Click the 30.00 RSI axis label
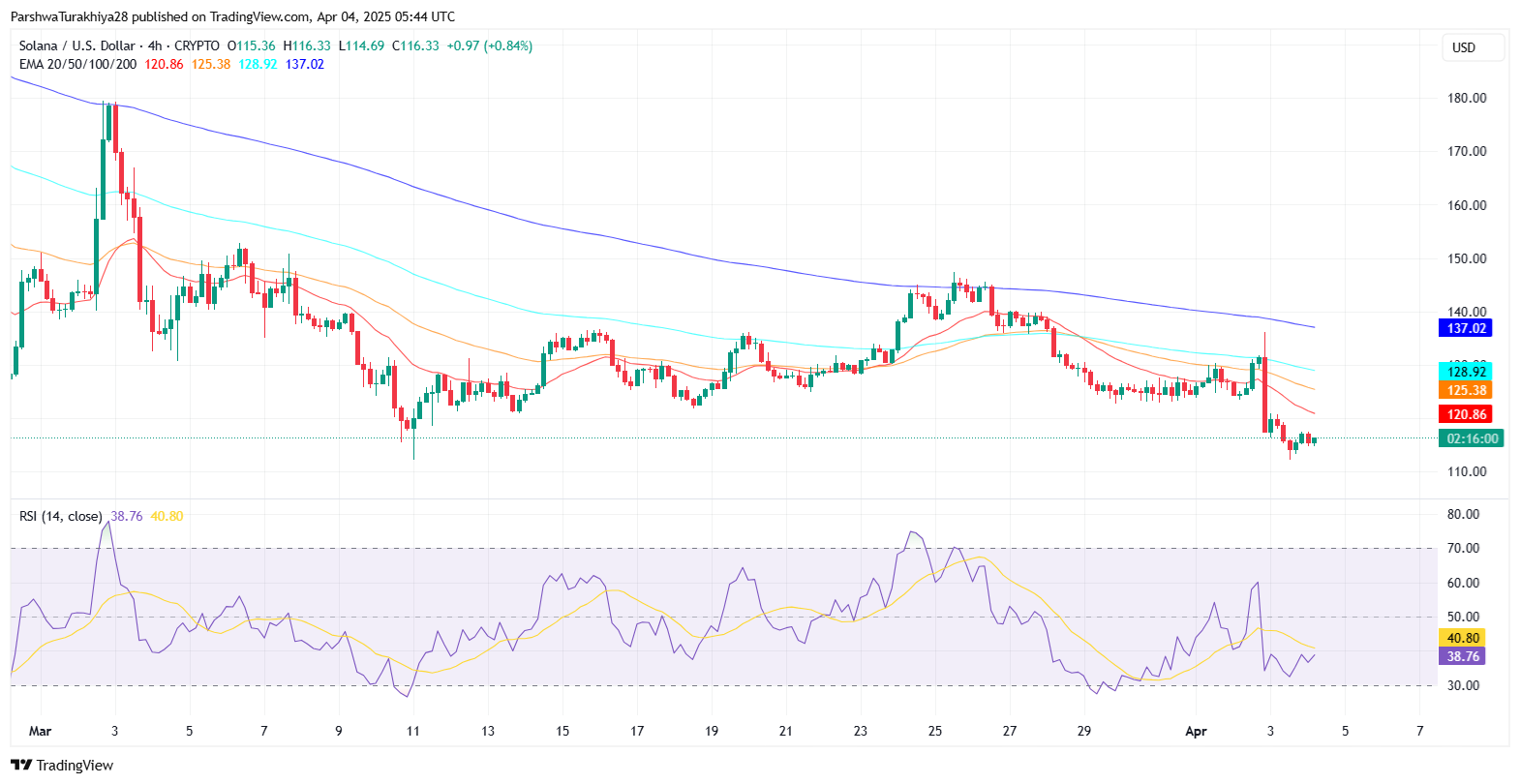The height and width of the screenshot is (784, 1520). click(1463, 685)
